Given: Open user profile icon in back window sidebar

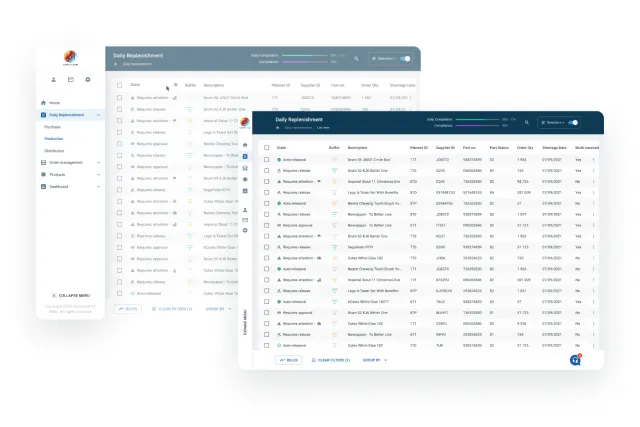Looking at the screenshot, I should [53, 80].
